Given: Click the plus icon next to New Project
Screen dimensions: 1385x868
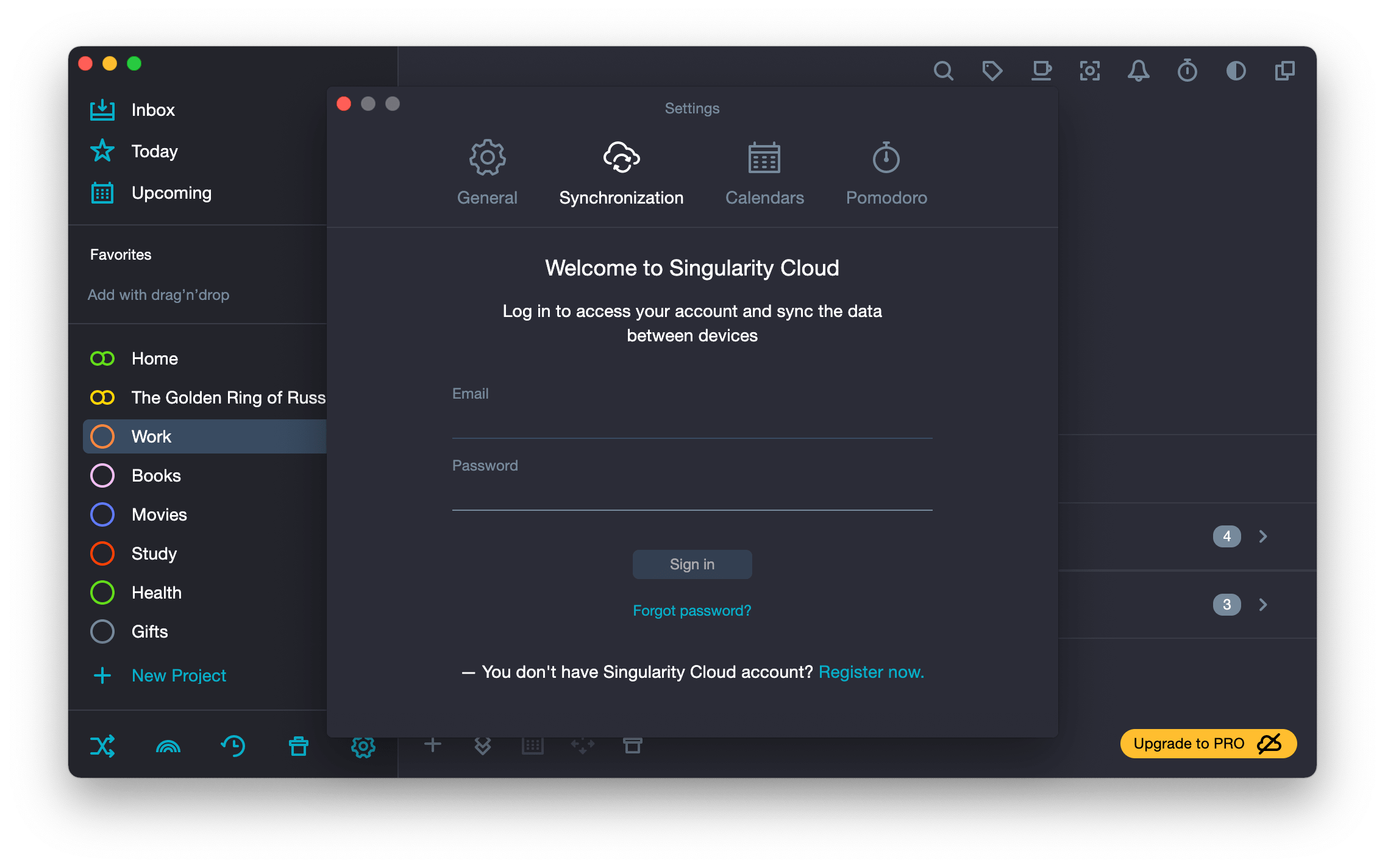Looking at the screenshot, I should 102,675.
